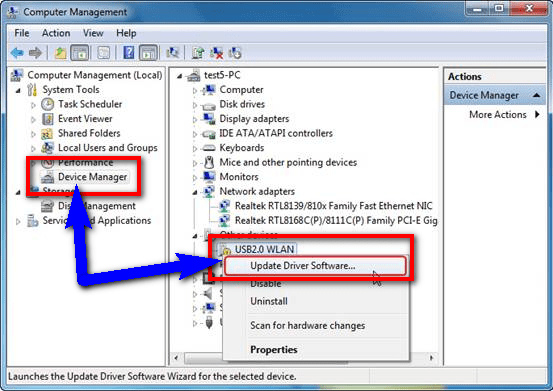Expand the Shared Folders node arrow
This screenshot has height=391, width=553.
(x=33, y=134)
